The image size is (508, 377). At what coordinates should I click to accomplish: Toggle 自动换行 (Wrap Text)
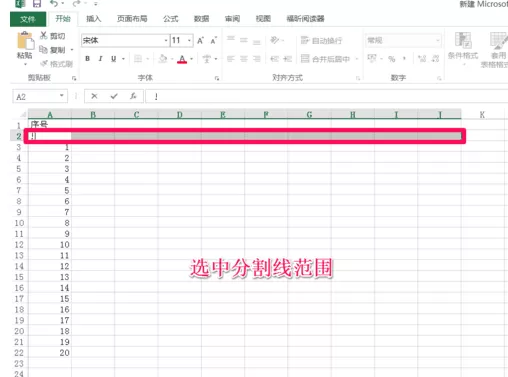[x=321, y=41]
